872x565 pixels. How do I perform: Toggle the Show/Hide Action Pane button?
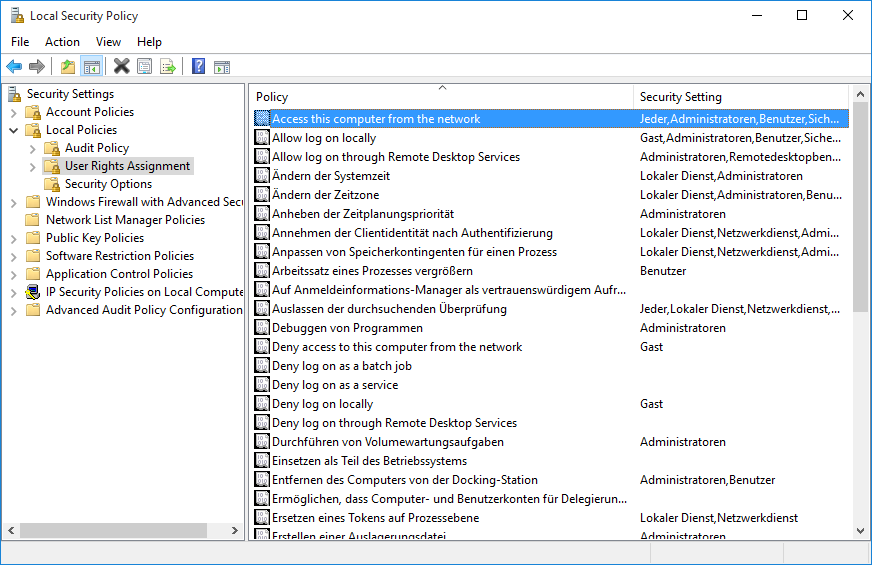(x=222, y=67)
